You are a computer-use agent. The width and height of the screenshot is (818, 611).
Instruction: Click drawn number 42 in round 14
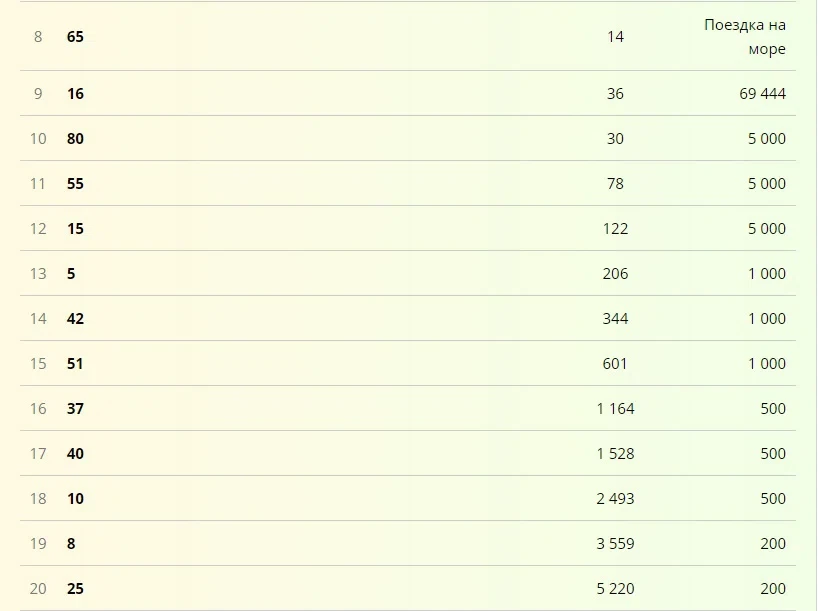[75, 318]
